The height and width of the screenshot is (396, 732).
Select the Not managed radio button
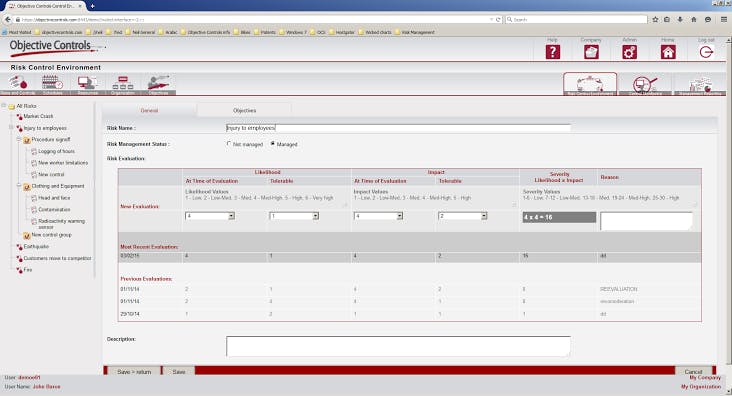pos(229,144)
